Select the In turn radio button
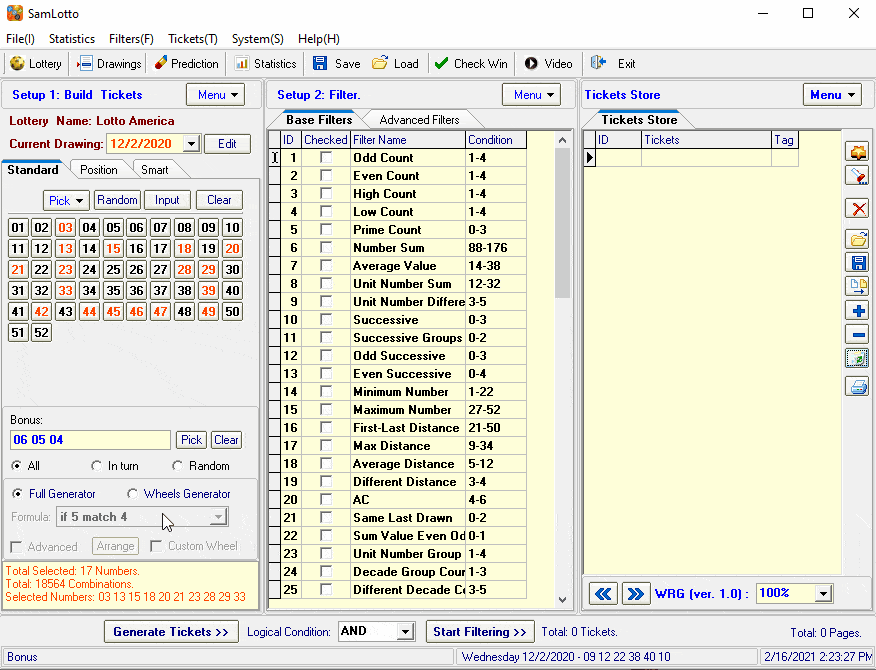Viewport: 876px width, 670px height. 97,465
